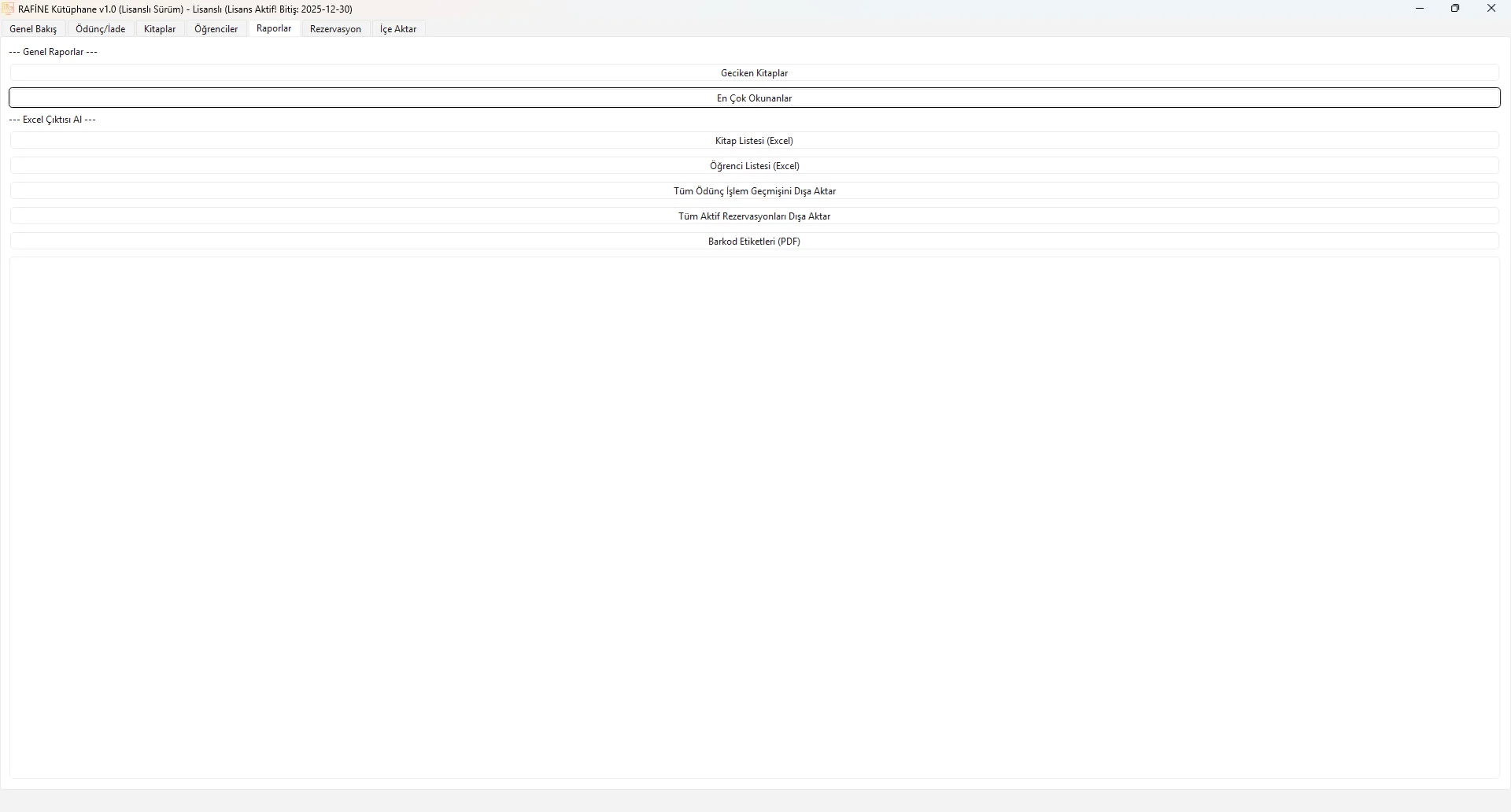The width and height of the screenshot is (1511, 812).
Task: Switch to the Genel Bakış tab
Action: click(x=33, y=29)
